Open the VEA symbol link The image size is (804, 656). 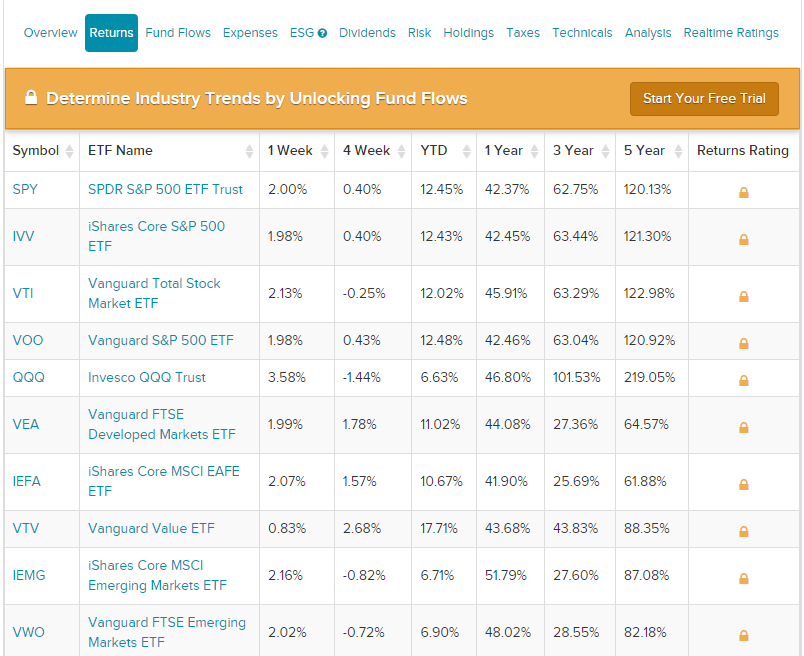pos(26,424)
